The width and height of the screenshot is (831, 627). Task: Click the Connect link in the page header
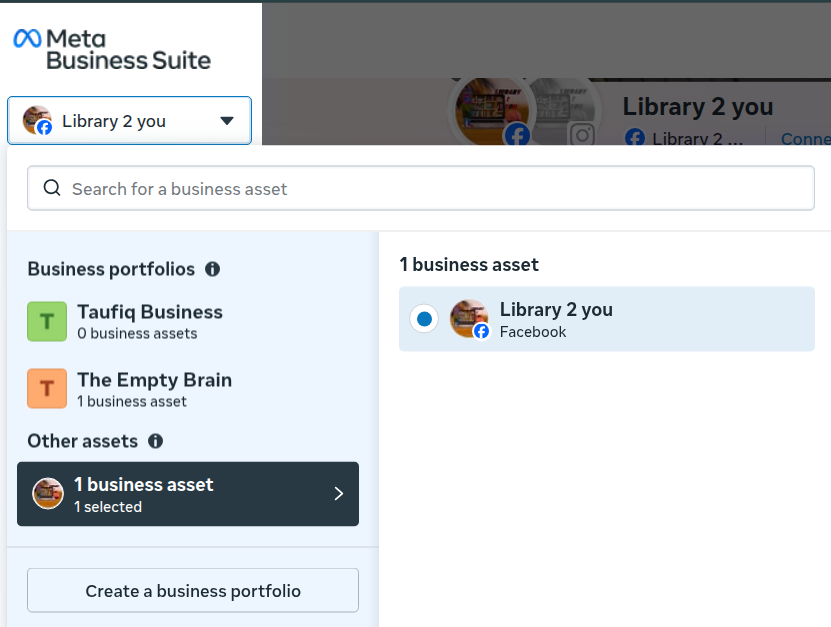point(806,139)
